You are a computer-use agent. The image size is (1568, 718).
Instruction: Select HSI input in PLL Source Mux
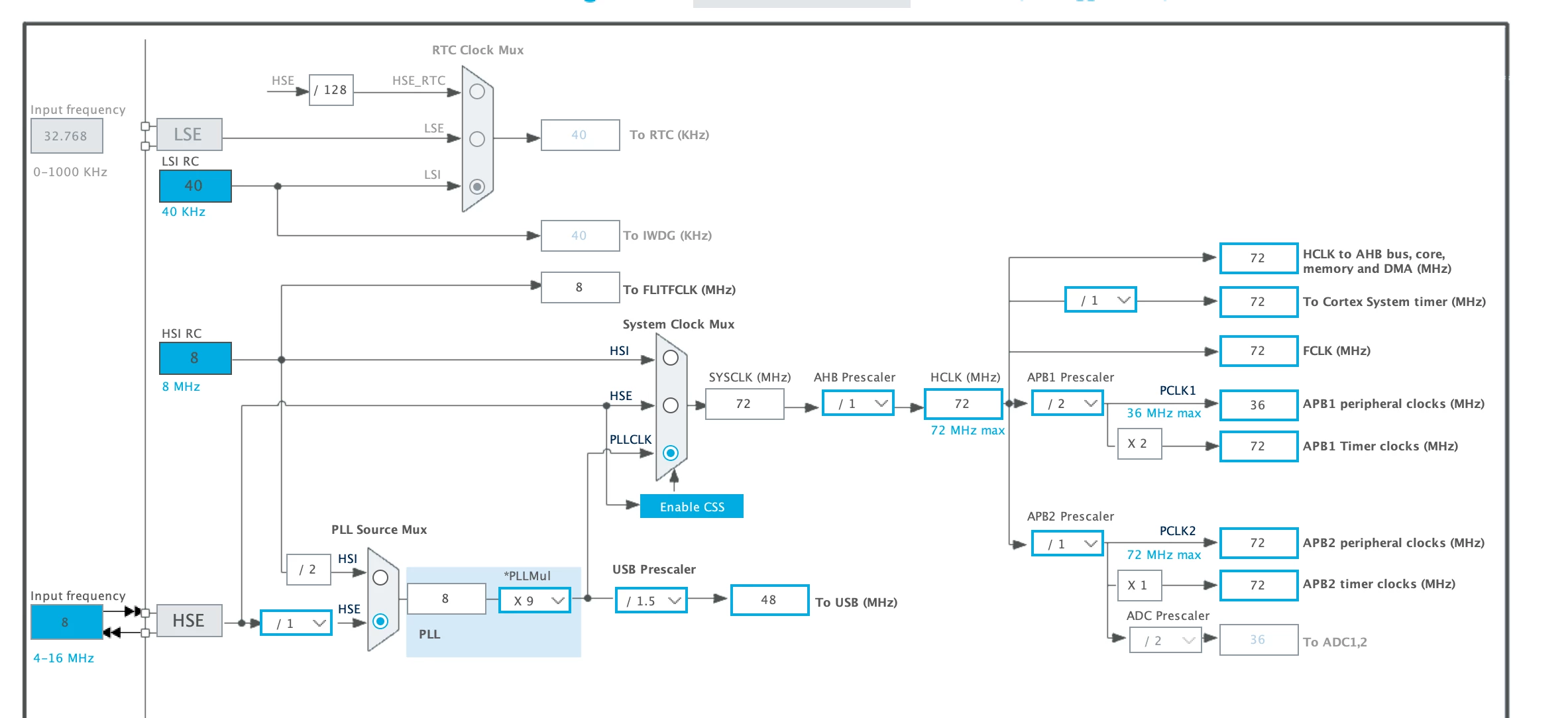click(x=380, y=578)
